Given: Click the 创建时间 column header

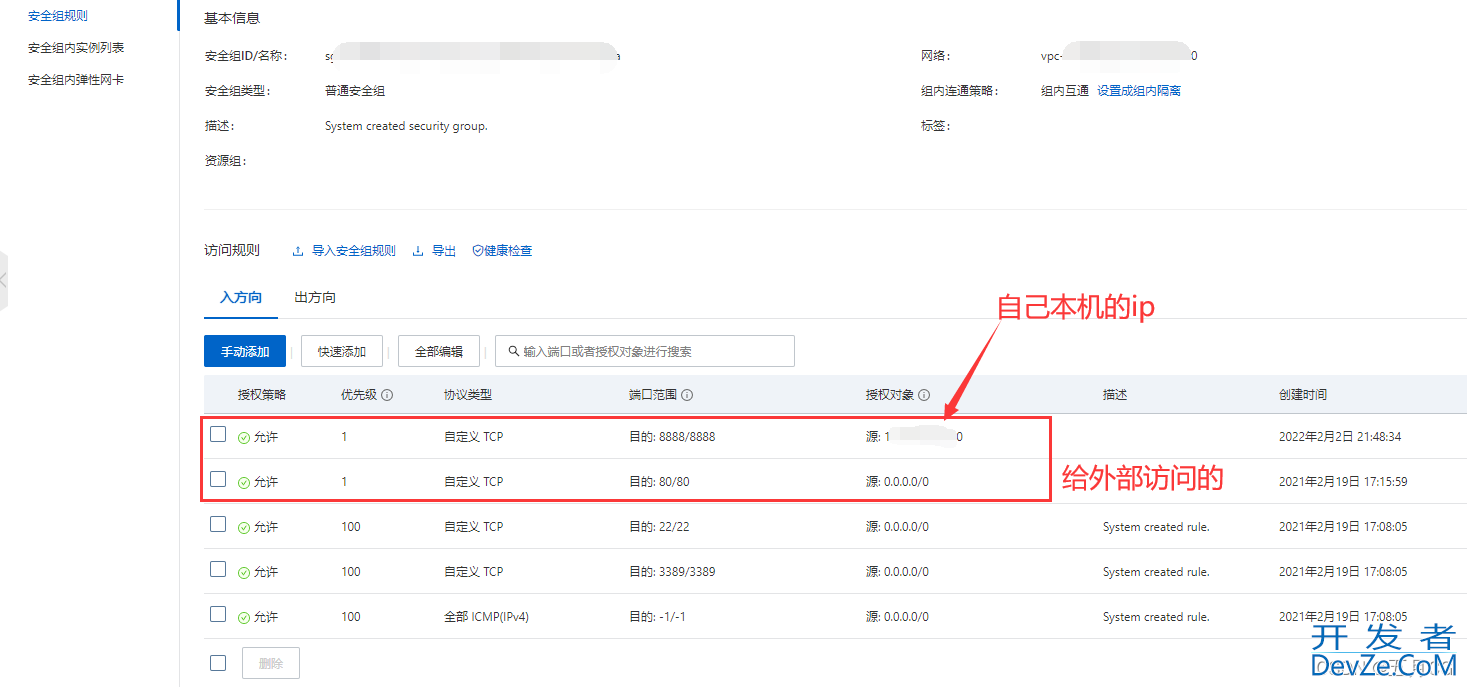Looking at the screenshot, I should pos(1303,395).
